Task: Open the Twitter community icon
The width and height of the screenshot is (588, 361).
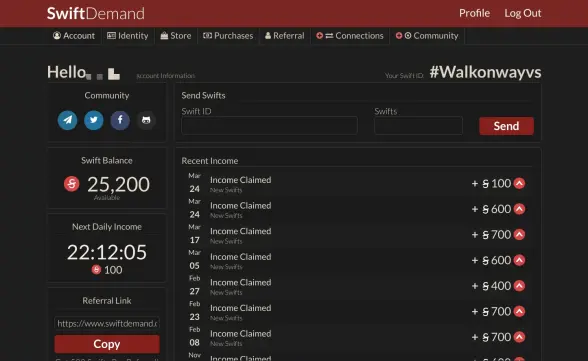Action: (94, 120)
